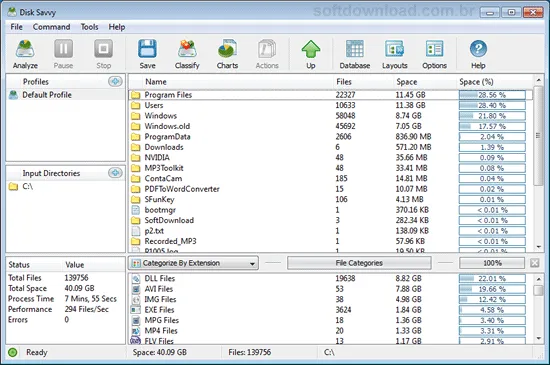Click the categories list scroll down arrow
550x365 pixels.
coord(538,338)
